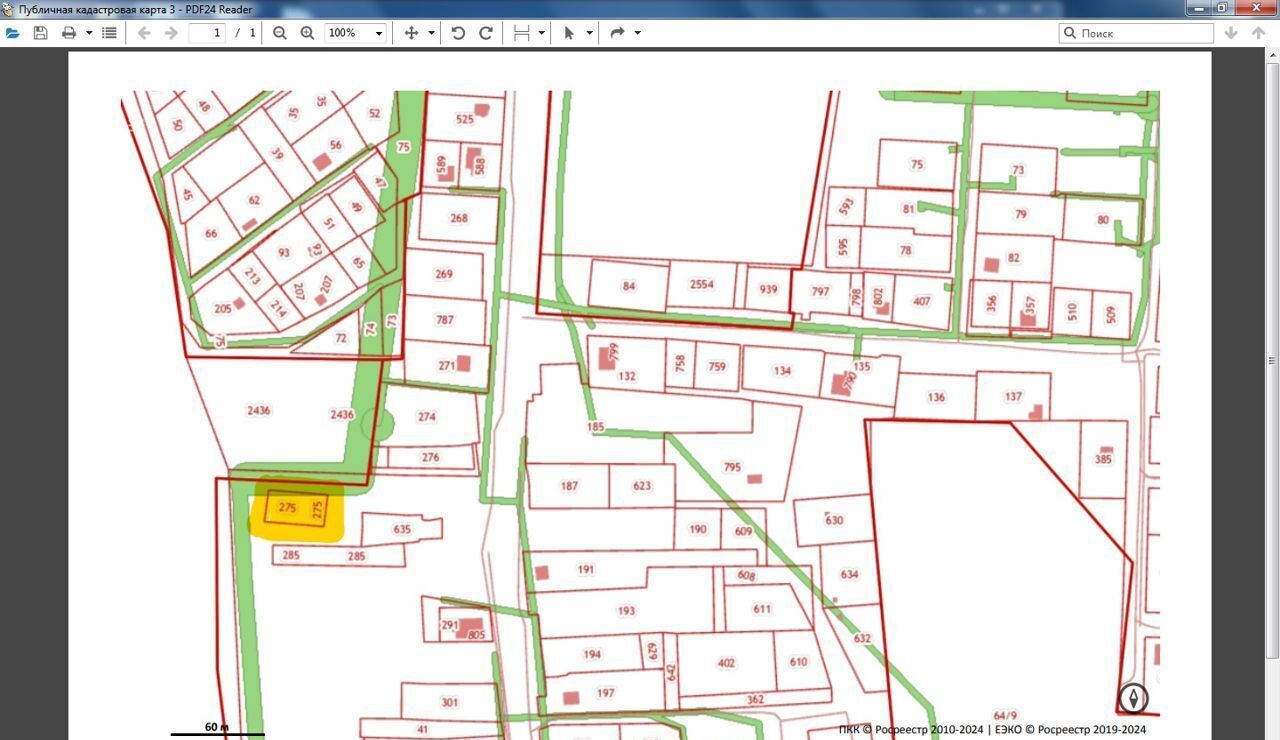Click parcel number 2554 on the map
The width and height of the screenshot is (1280, 740).
click(702, 284)
